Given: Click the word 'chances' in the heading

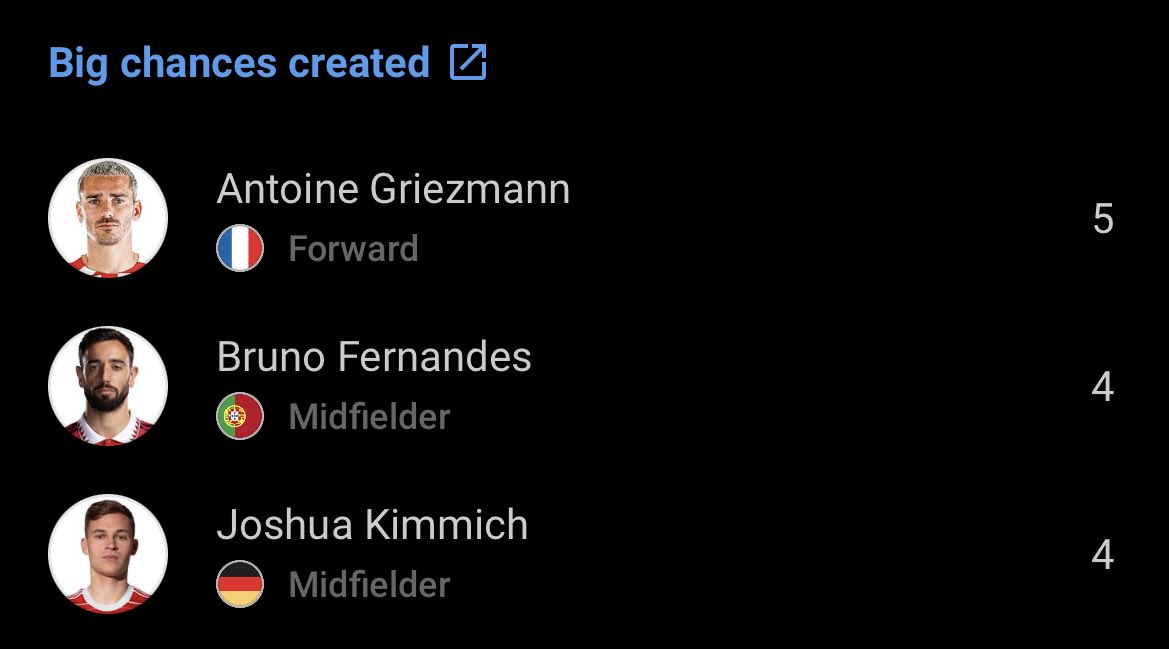Looking at the screenshot, I should (x=198, y=63).
